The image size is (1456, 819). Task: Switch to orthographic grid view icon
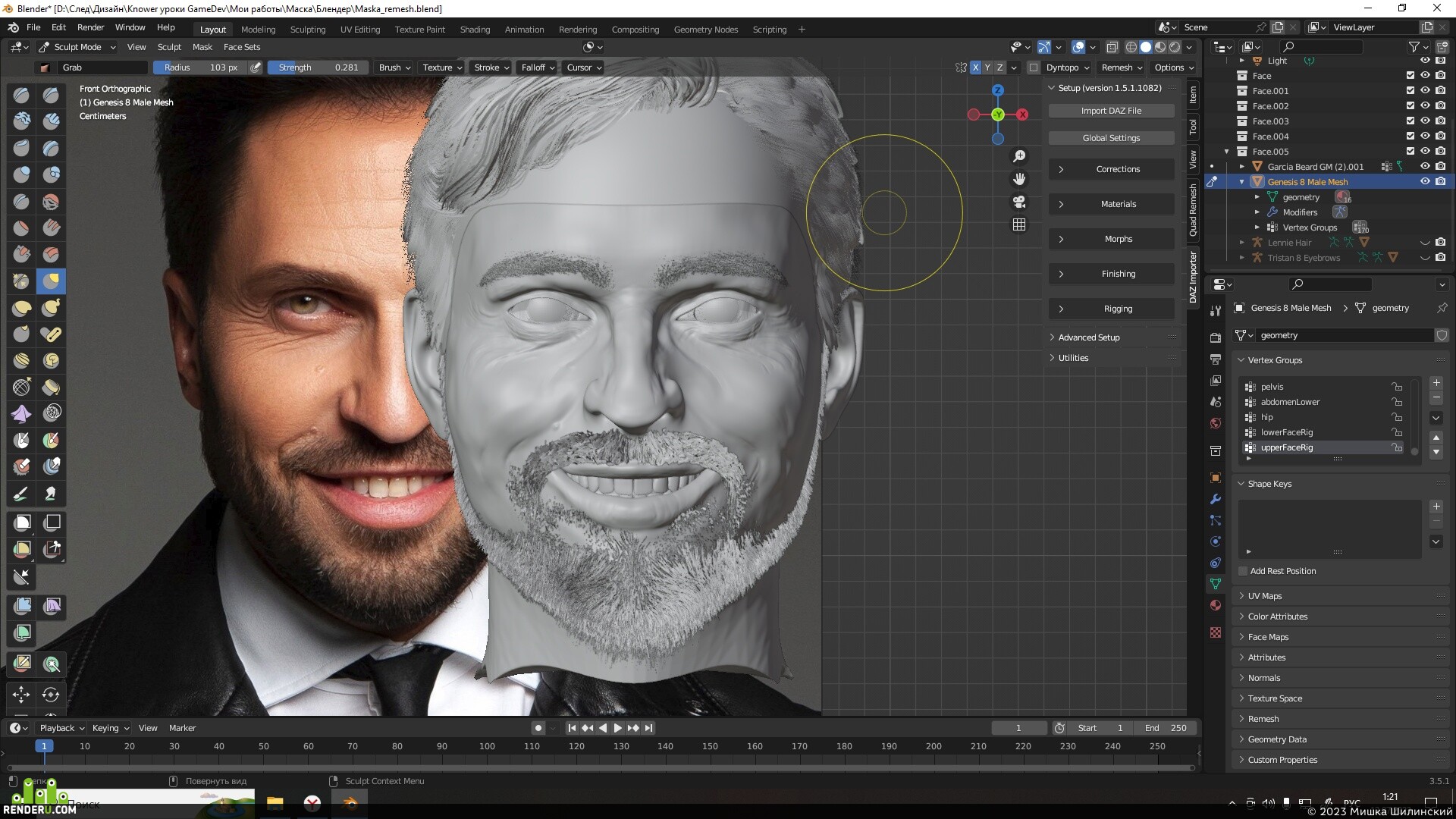coord(1019,224)
